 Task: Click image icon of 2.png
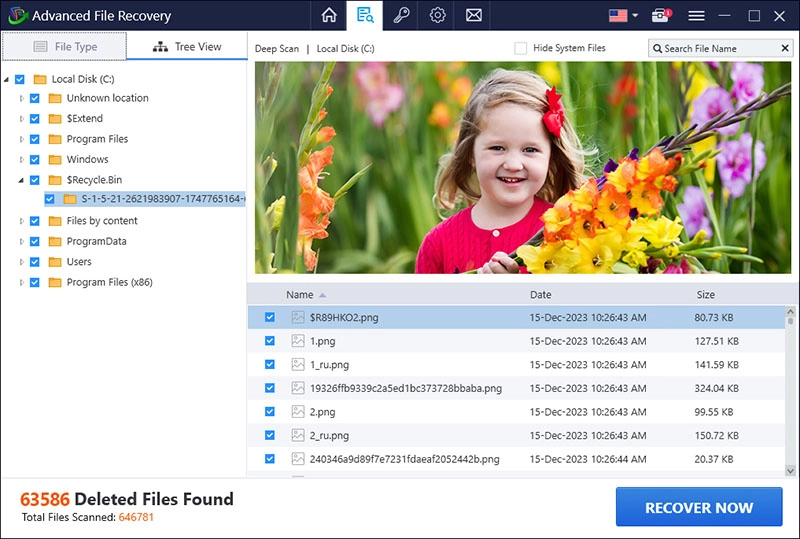[298, 411]
